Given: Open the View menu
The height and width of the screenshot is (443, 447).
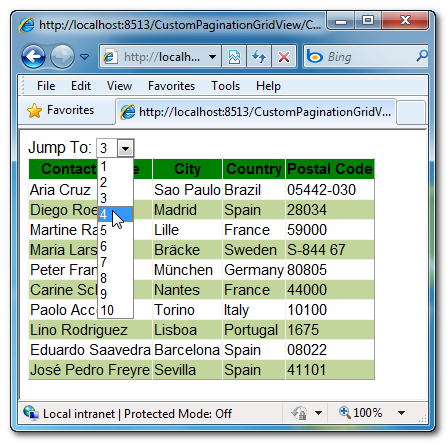Looking at the screenshot, I should (119, 86).
